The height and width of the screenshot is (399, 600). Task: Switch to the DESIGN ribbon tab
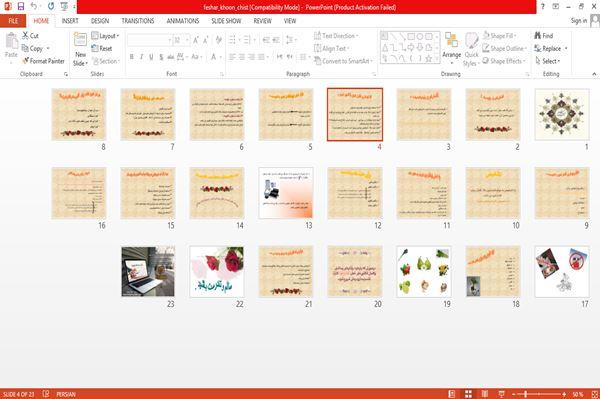tap(100, 21)
